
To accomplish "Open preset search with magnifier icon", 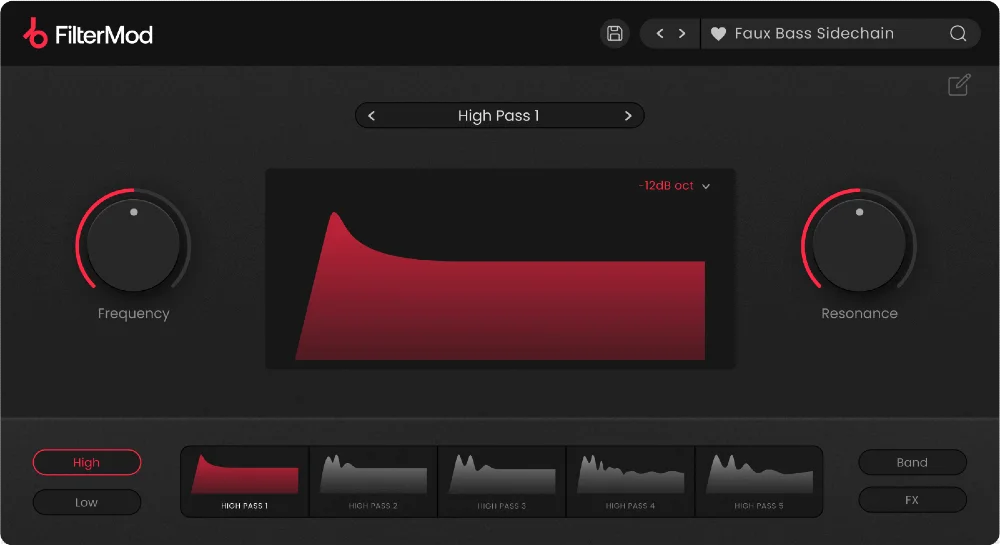I will coord(958,34).
